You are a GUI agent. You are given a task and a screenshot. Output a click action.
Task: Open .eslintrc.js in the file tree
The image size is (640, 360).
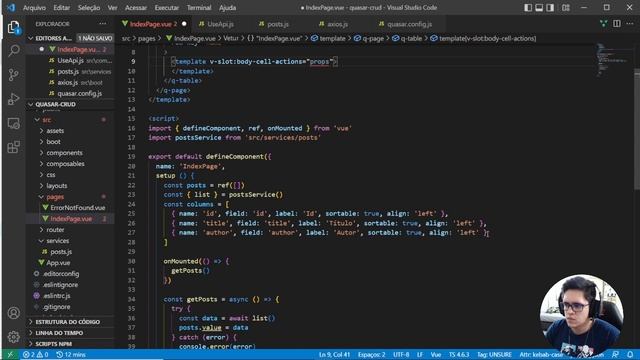click(57, 296)
